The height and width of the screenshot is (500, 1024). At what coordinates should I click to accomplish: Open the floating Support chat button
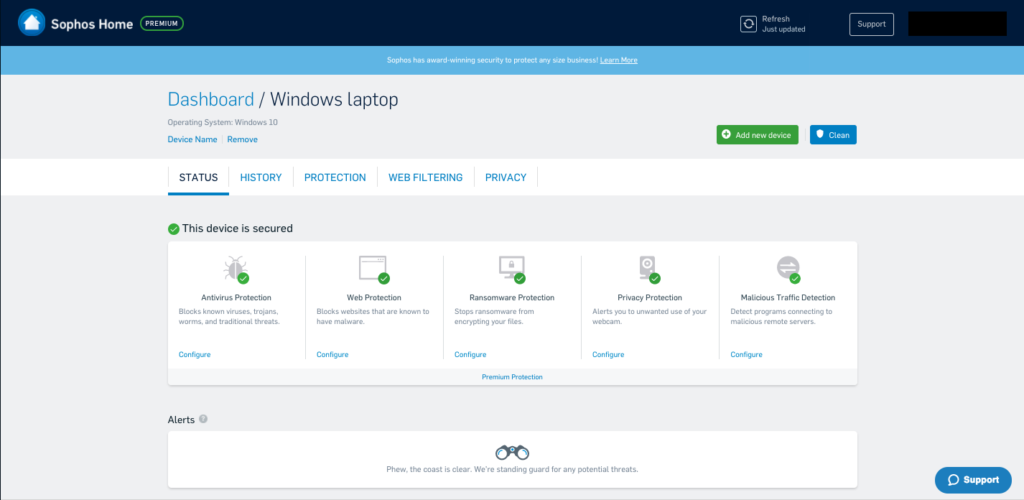(972, 480)
